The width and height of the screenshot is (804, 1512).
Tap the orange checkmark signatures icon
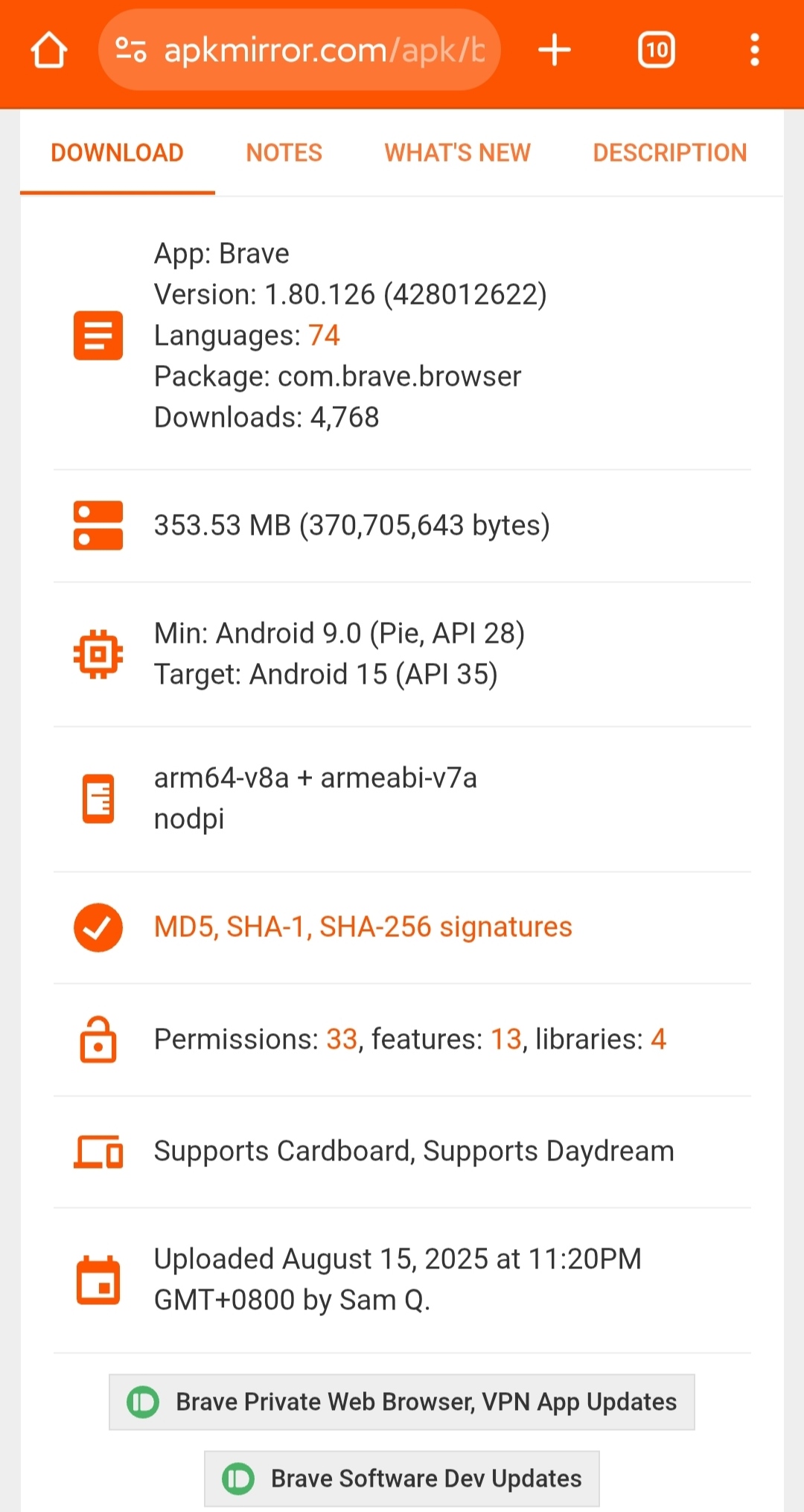pos(98,927)
